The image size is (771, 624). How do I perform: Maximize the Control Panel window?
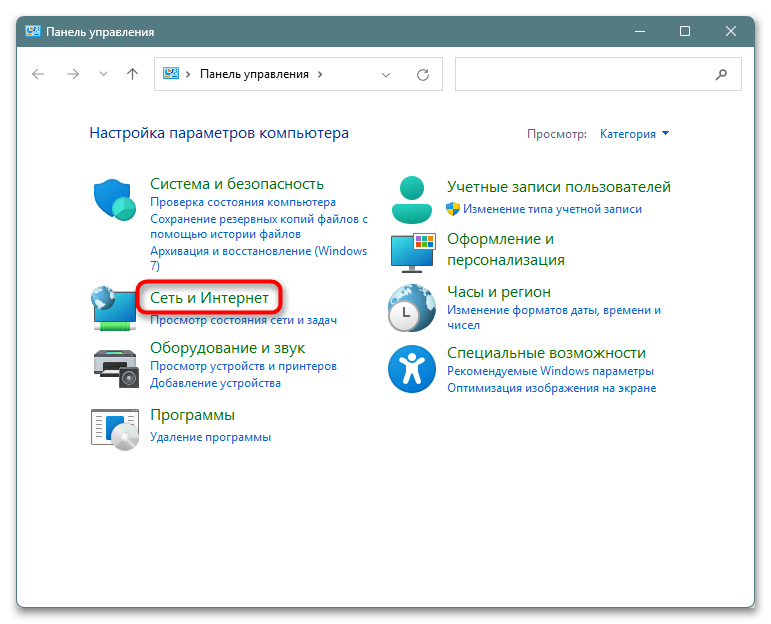[x=684, y=31]
